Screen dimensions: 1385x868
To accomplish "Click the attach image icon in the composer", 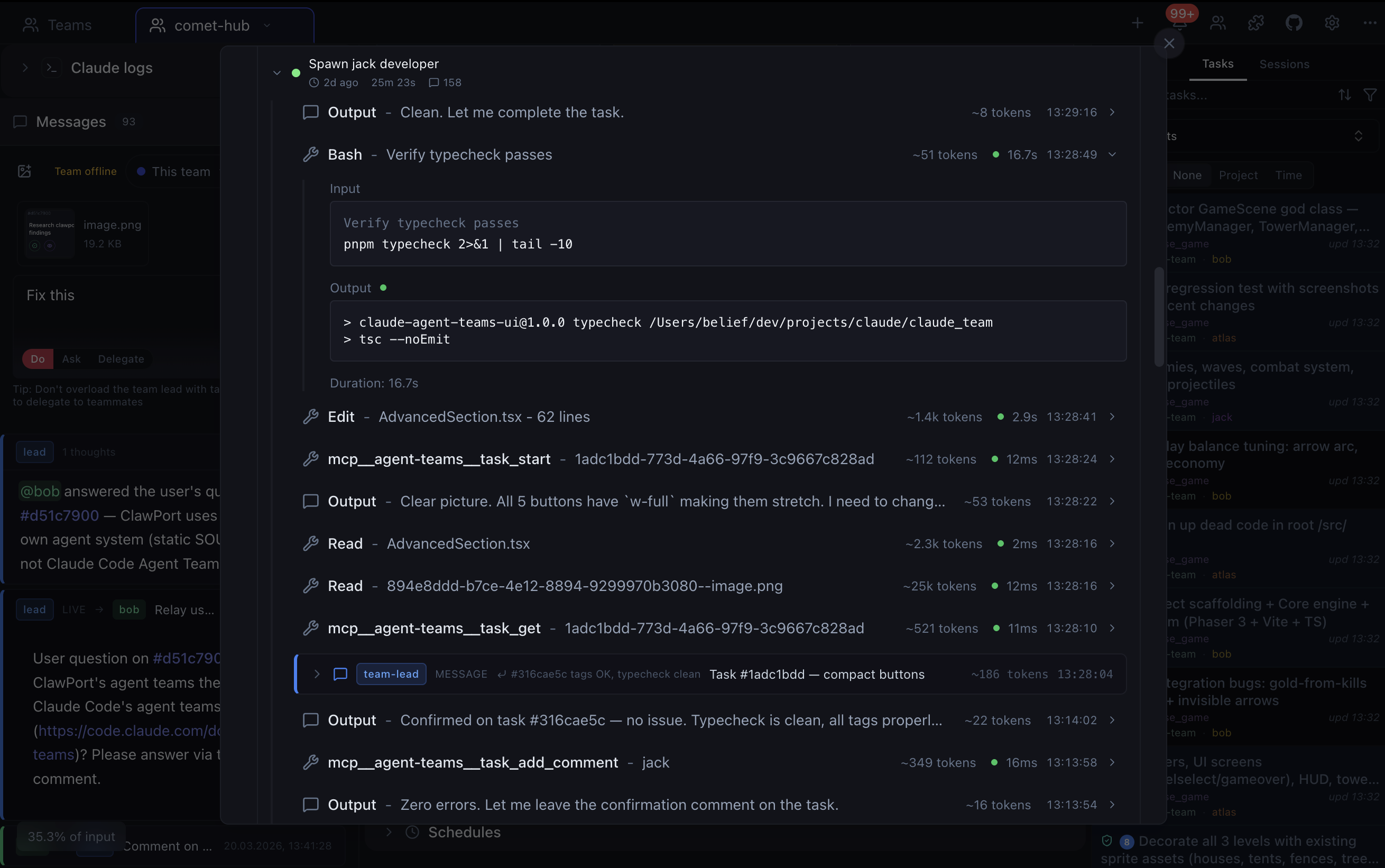I will 24,171.
